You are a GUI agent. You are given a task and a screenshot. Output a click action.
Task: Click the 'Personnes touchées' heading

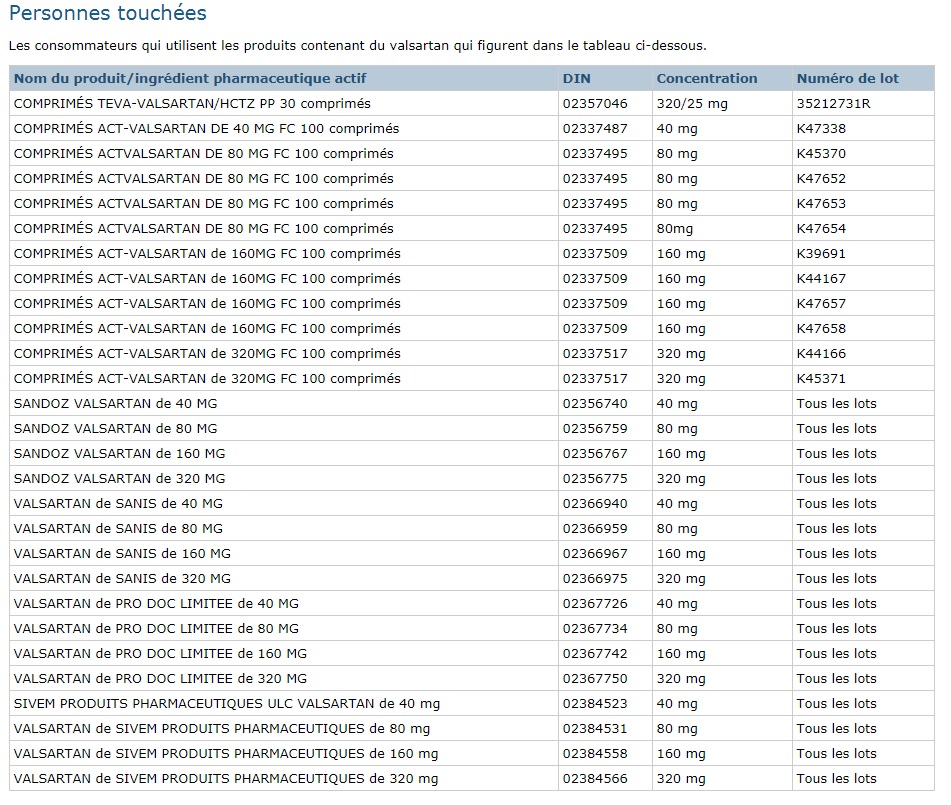coord(108,13)
